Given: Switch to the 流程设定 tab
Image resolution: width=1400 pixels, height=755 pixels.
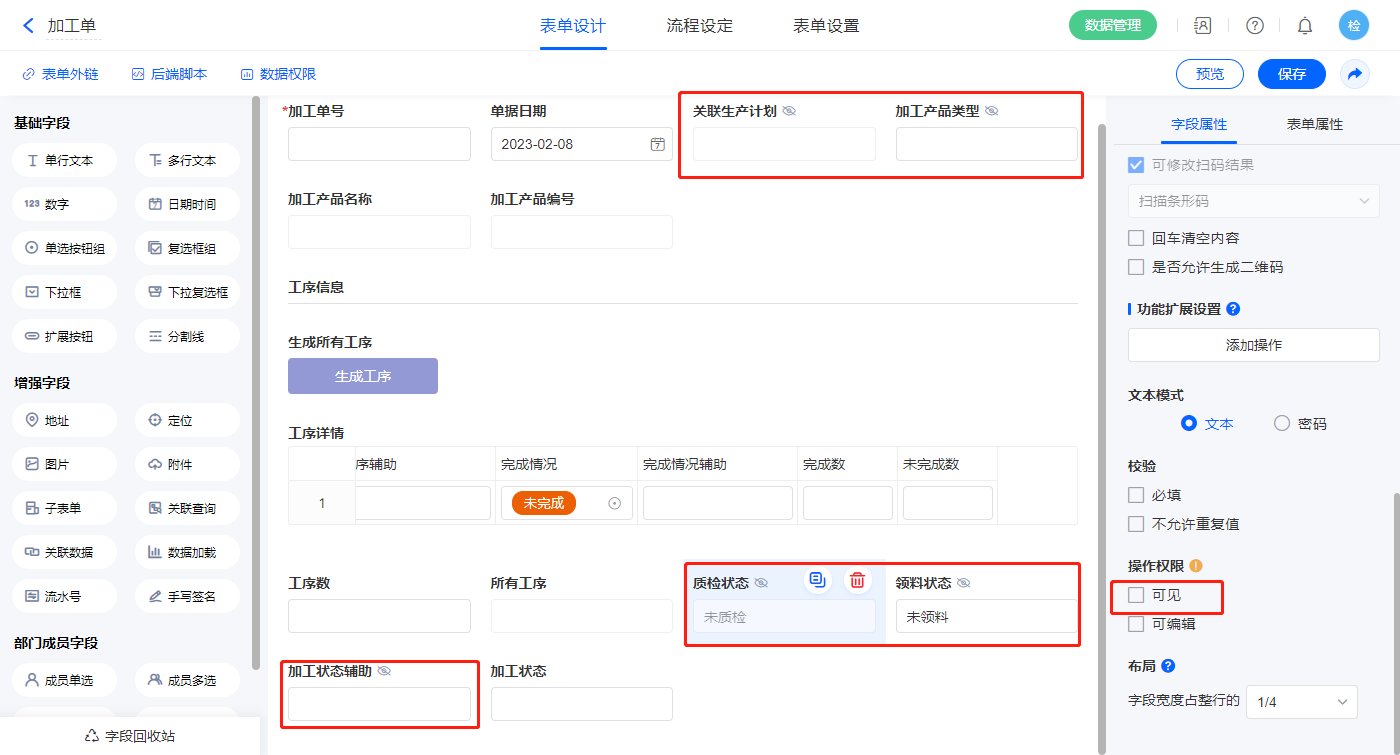Looking at the screenshot, I should (x=700, y=26).
